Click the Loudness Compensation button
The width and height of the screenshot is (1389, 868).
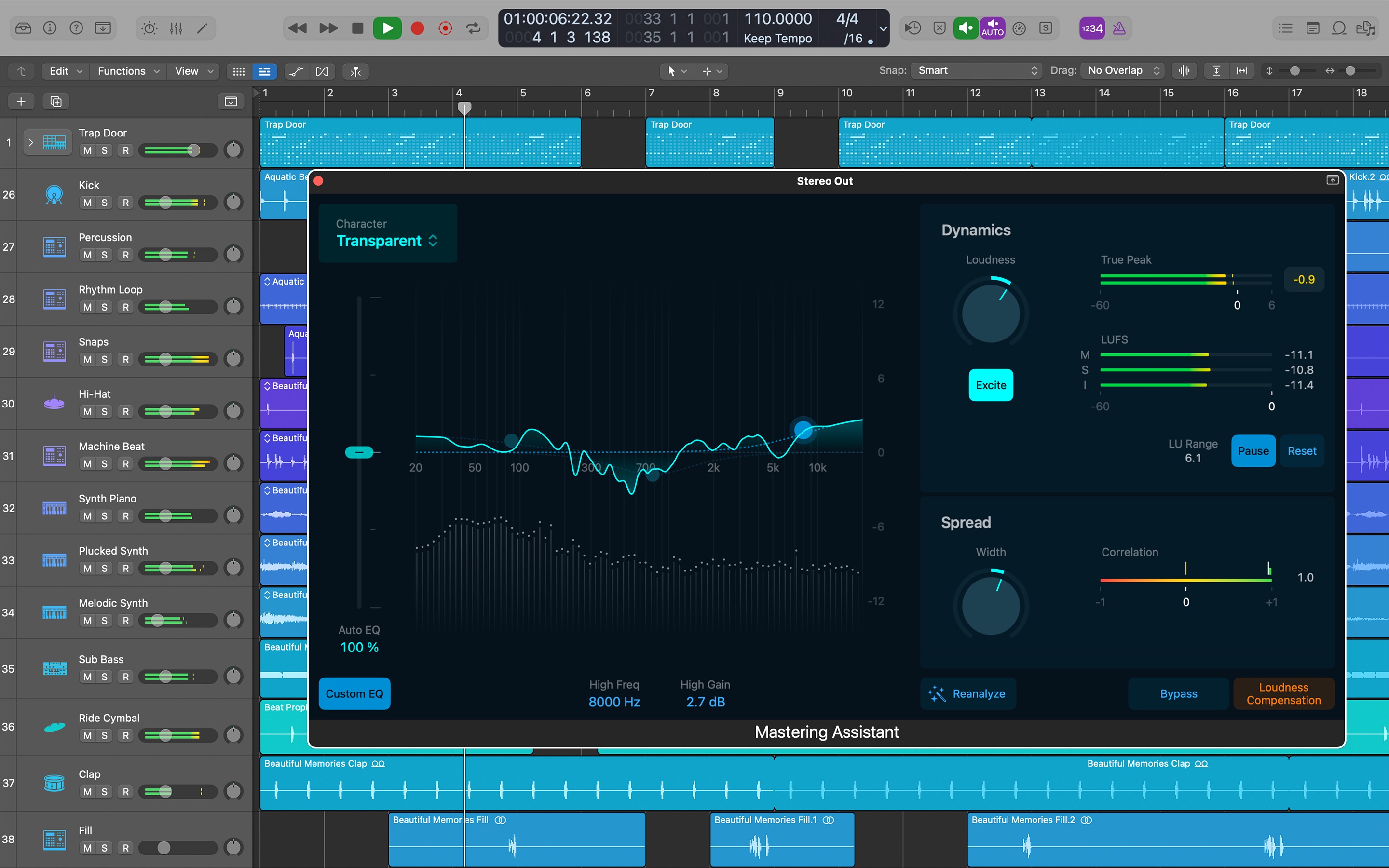pos(1284,694)
